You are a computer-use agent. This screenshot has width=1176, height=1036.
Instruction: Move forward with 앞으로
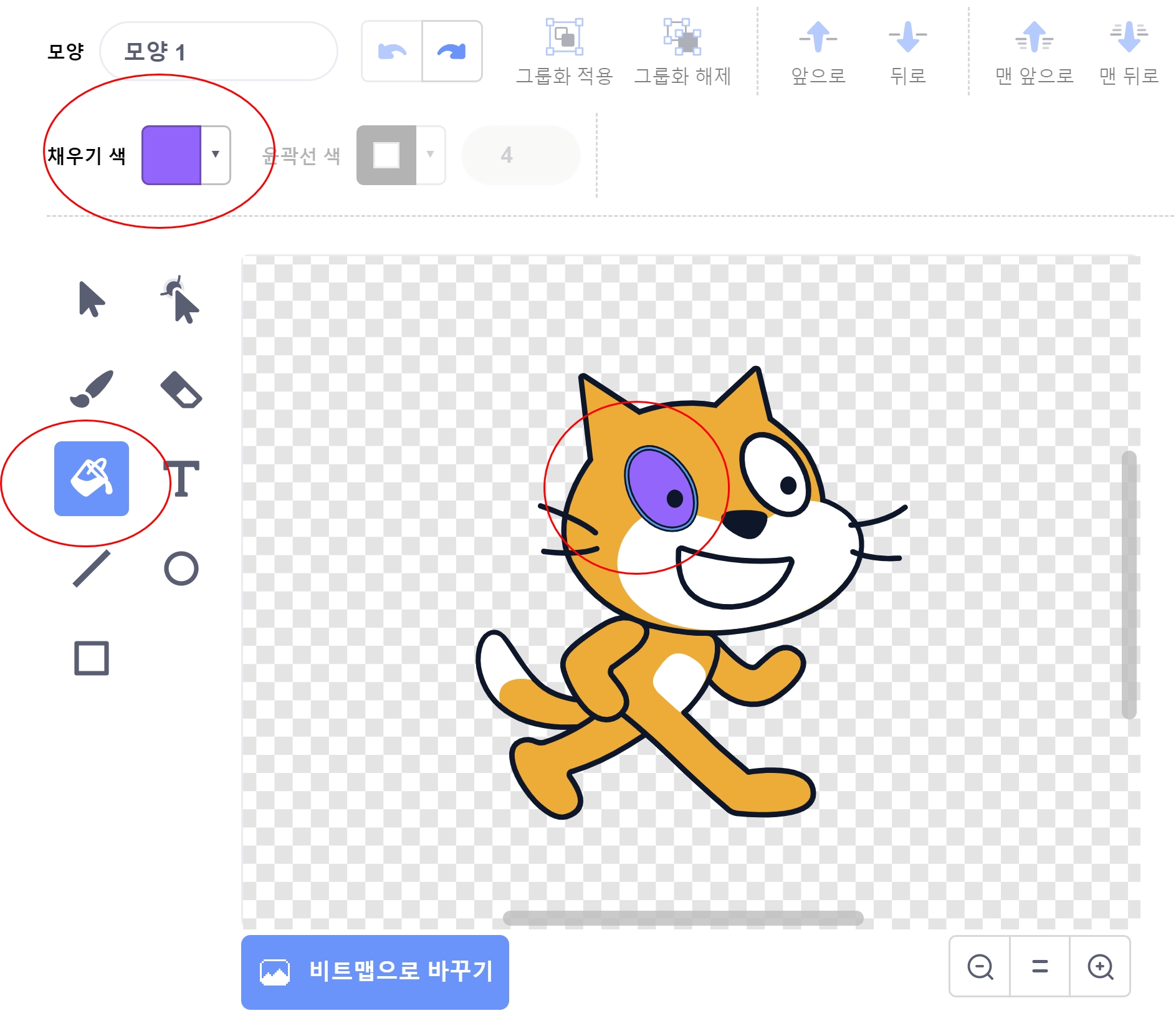coord(818,52)
